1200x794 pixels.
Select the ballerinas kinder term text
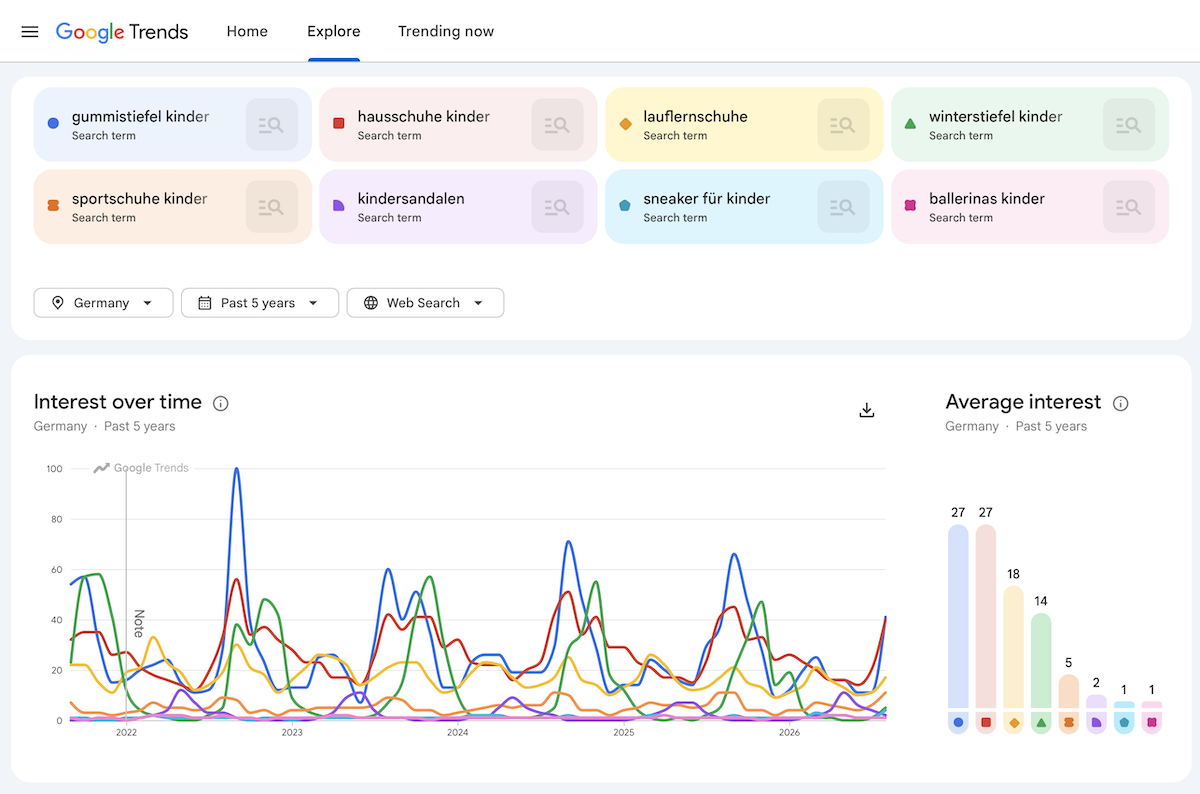click(x=987, y=199)
